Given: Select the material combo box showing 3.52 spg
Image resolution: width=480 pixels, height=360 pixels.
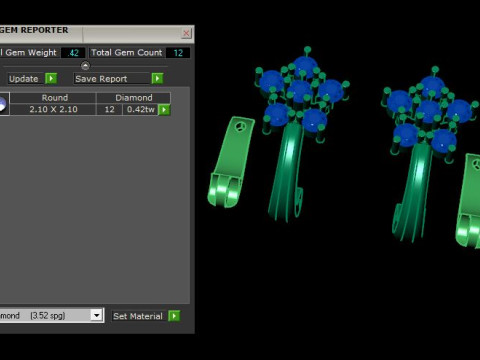Looking at the screenshot, I should [51, 315].
